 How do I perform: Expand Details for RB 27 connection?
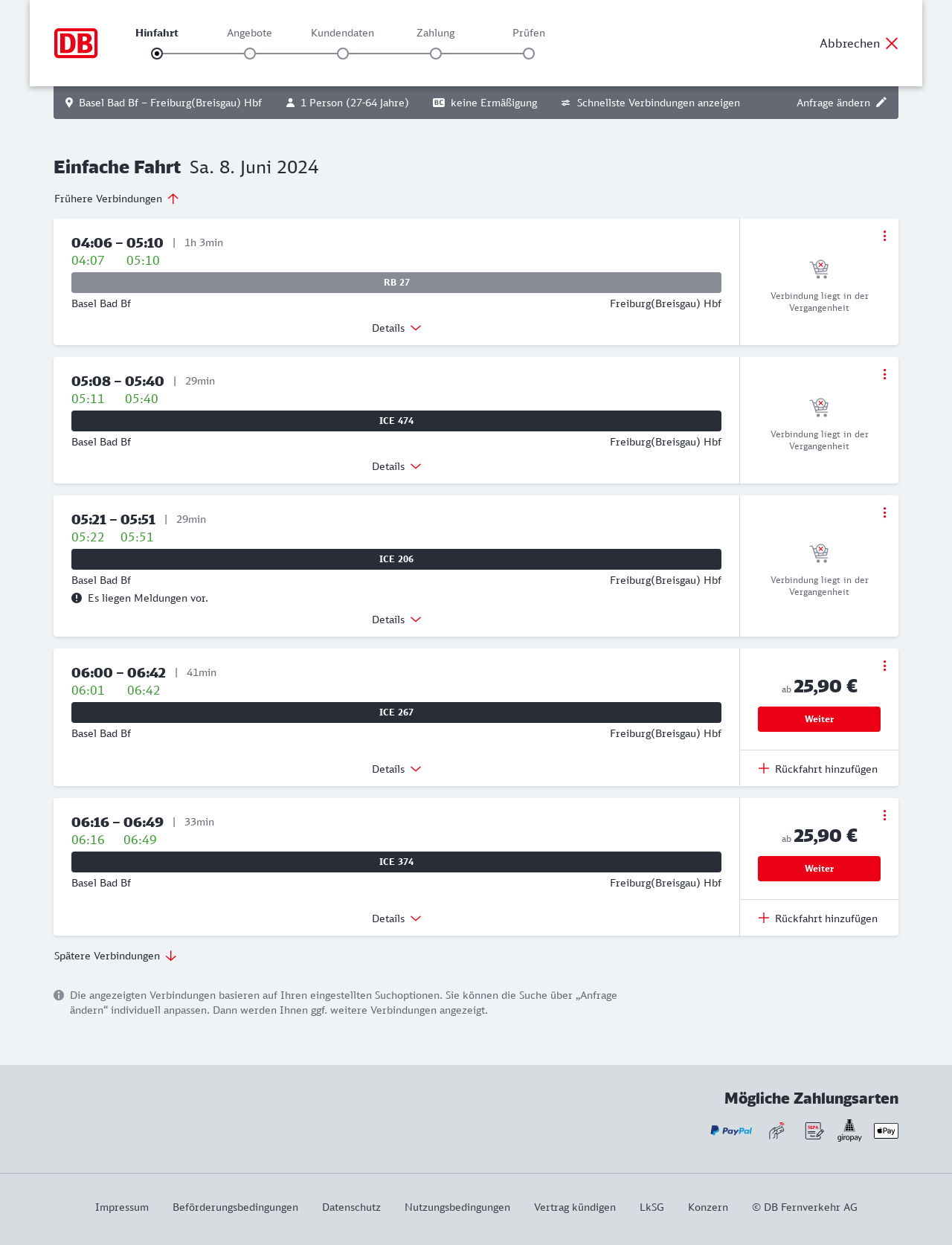coord(396,328)
